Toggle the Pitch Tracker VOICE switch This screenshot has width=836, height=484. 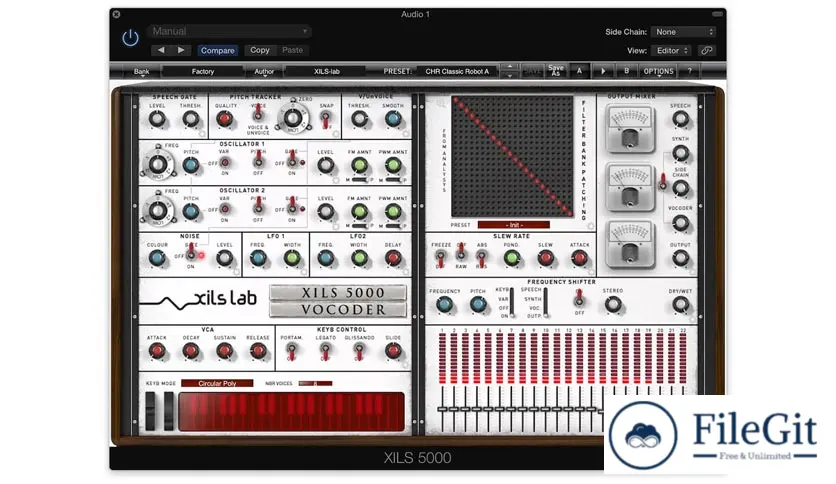[x=258, y=112]
